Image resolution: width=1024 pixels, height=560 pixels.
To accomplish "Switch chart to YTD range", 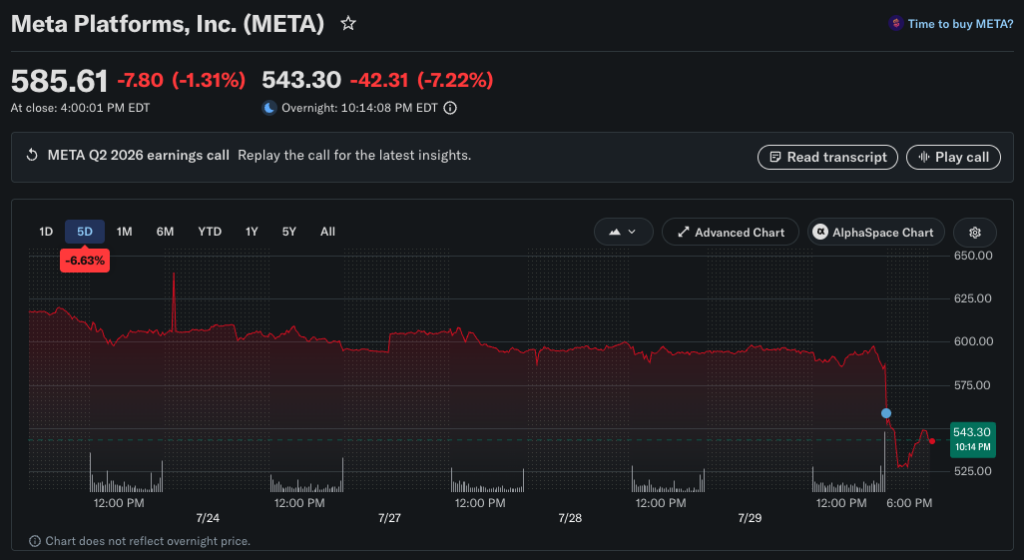I will tap(210, 232).
